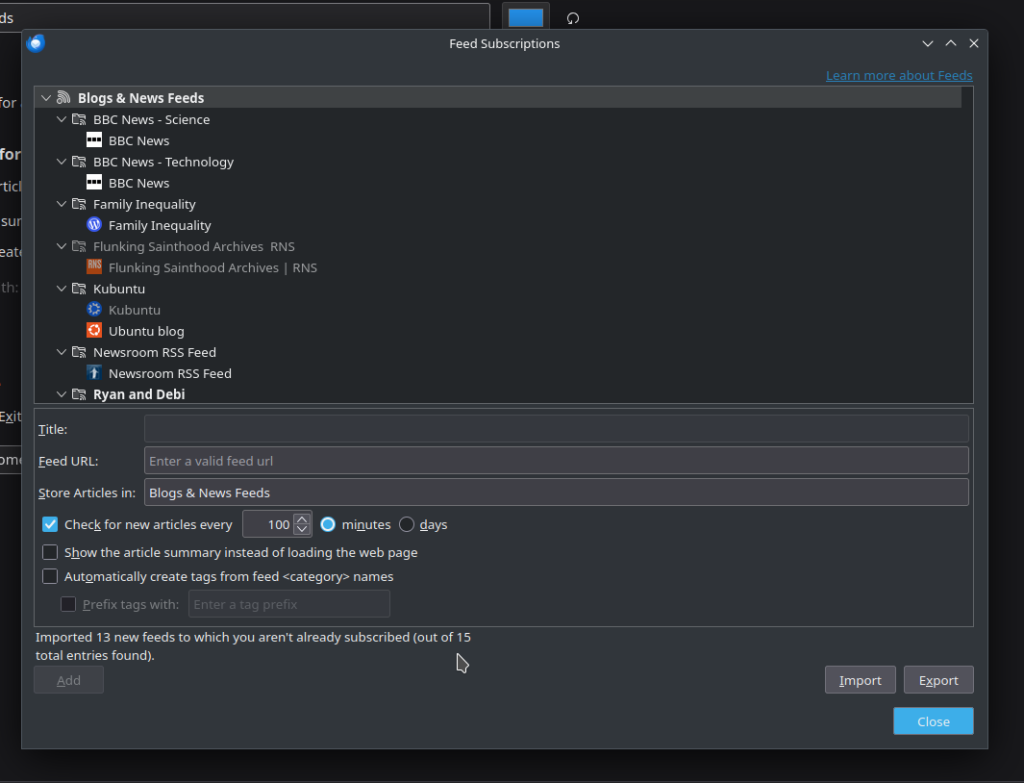Click the Import button
Viewport: 1024px width, 783px height.
point(859,680)
